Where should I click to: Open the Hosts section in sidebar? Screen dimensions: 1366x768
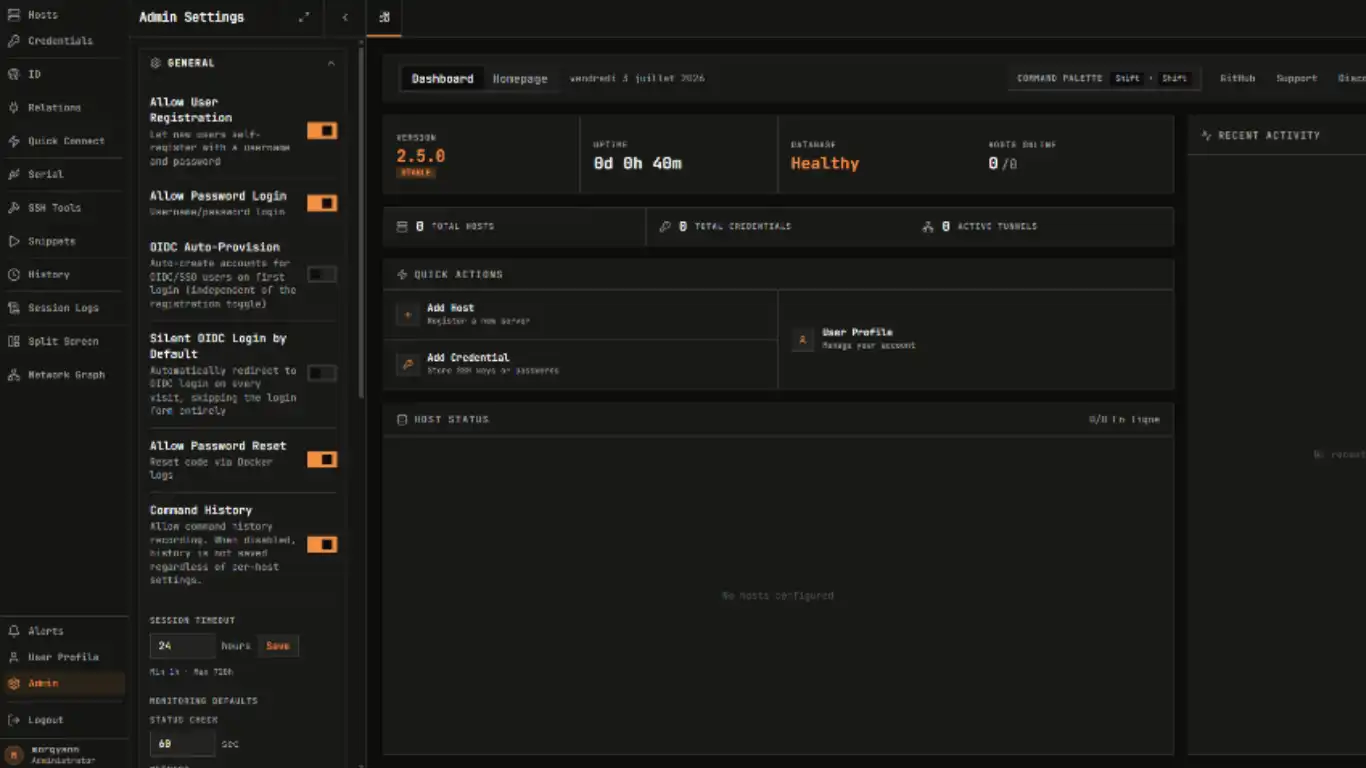(42, 15)
